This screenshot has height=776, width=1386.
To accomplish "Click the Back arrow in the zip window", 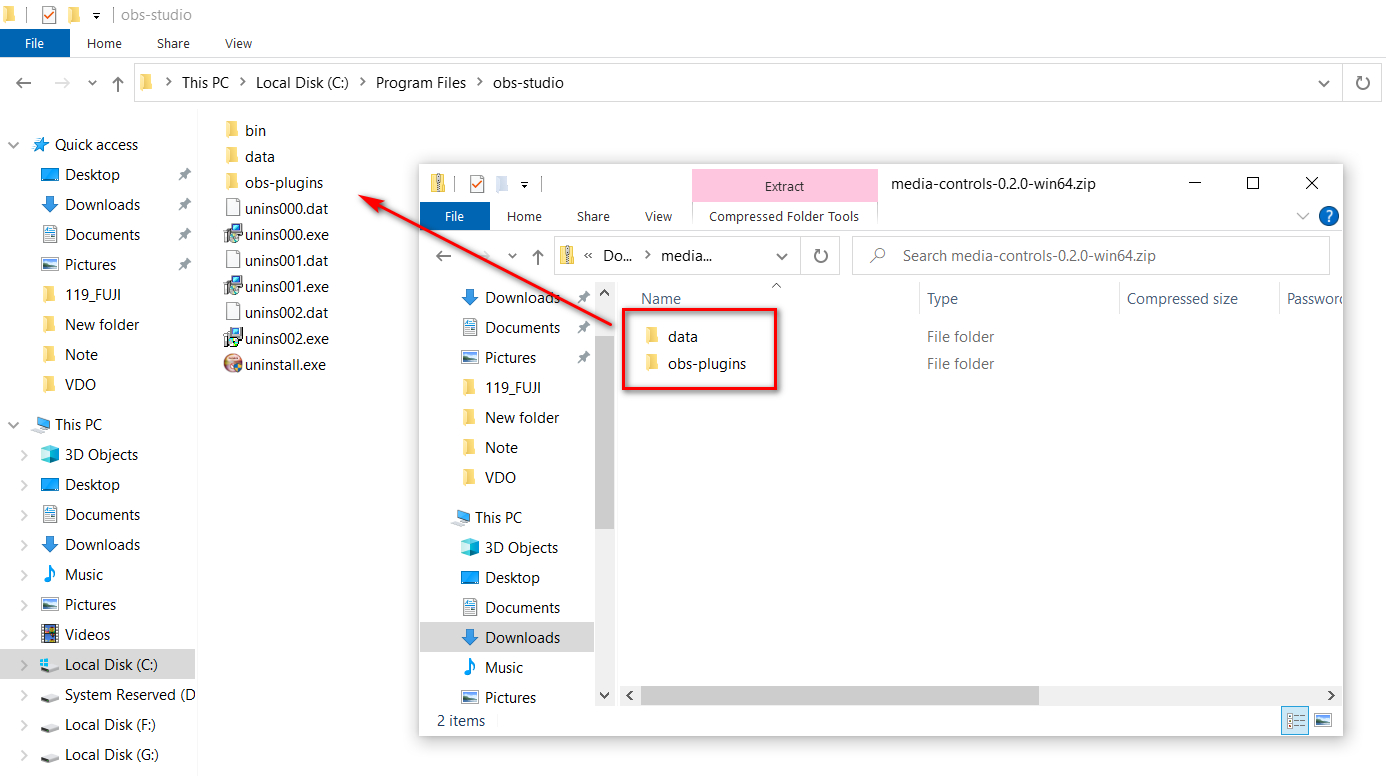I will coord(444,255).
